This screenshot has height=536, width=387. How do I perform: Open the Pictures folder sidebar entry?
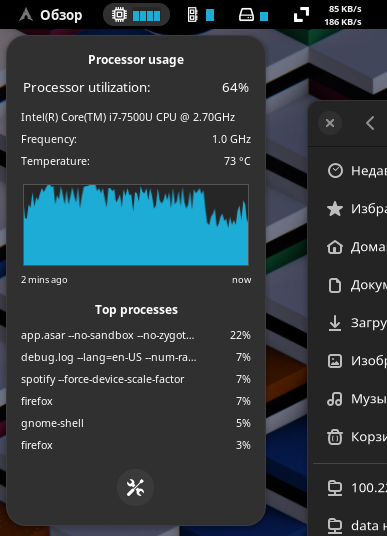[356, 361]
